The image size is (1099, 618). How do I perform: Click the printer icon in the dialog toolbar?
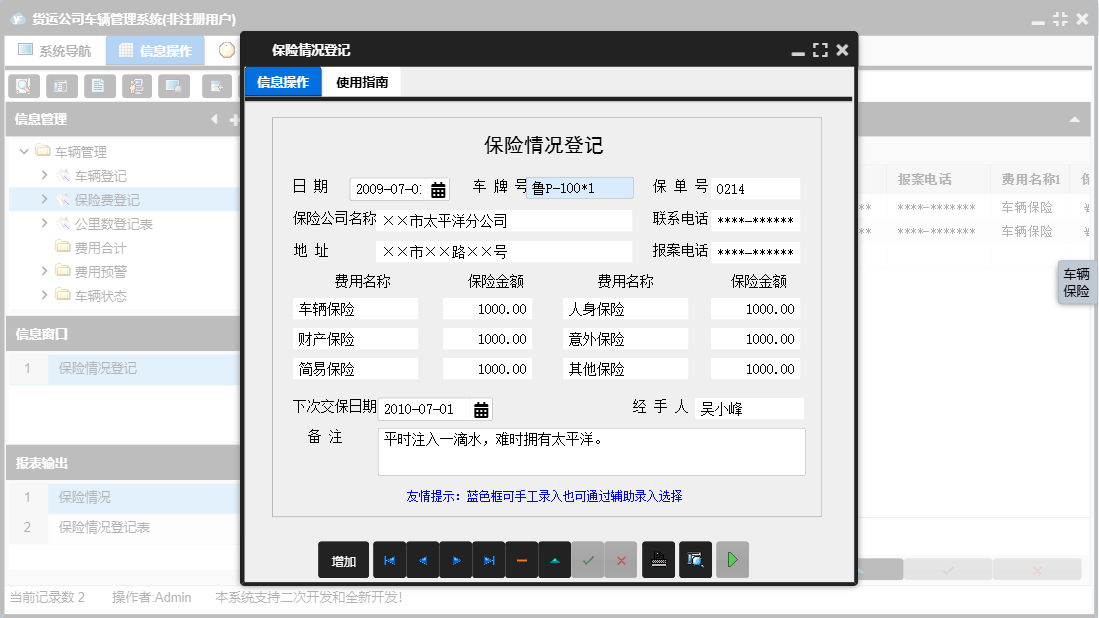click(x=659, y=560)
